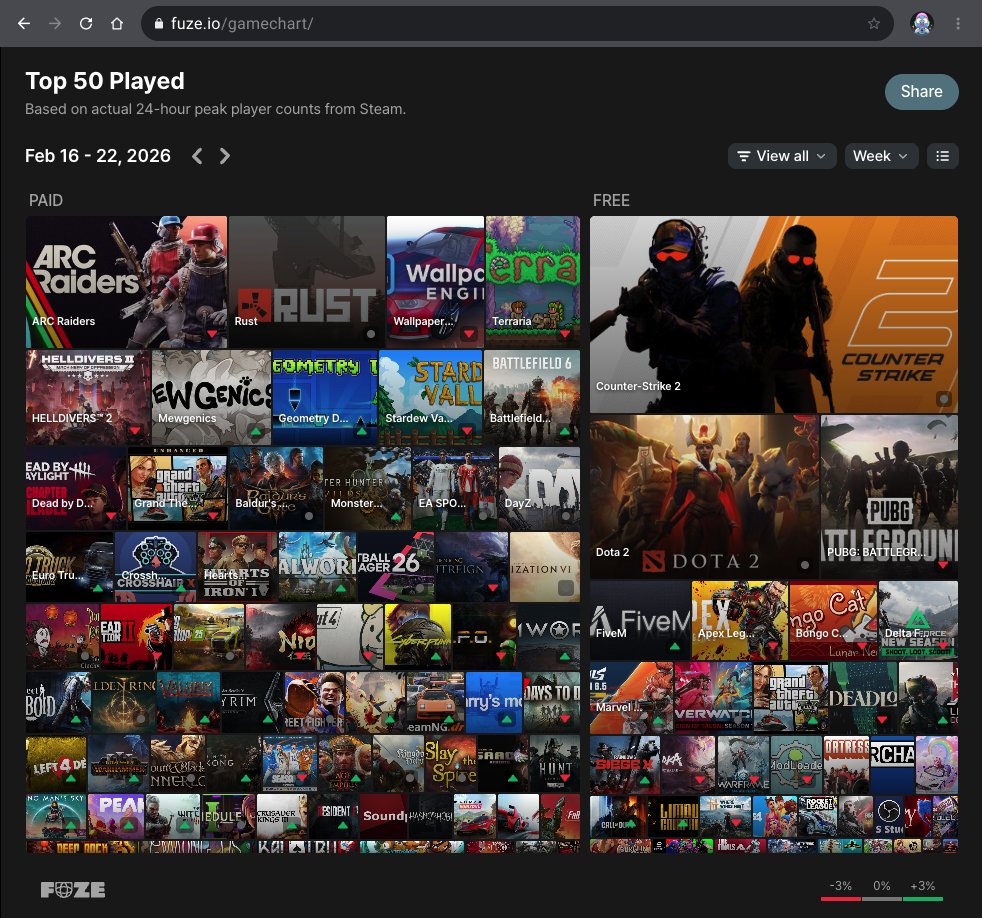Open the Geometry Dash tile
The image size is (982, 918).
click(x=325, y=397)
